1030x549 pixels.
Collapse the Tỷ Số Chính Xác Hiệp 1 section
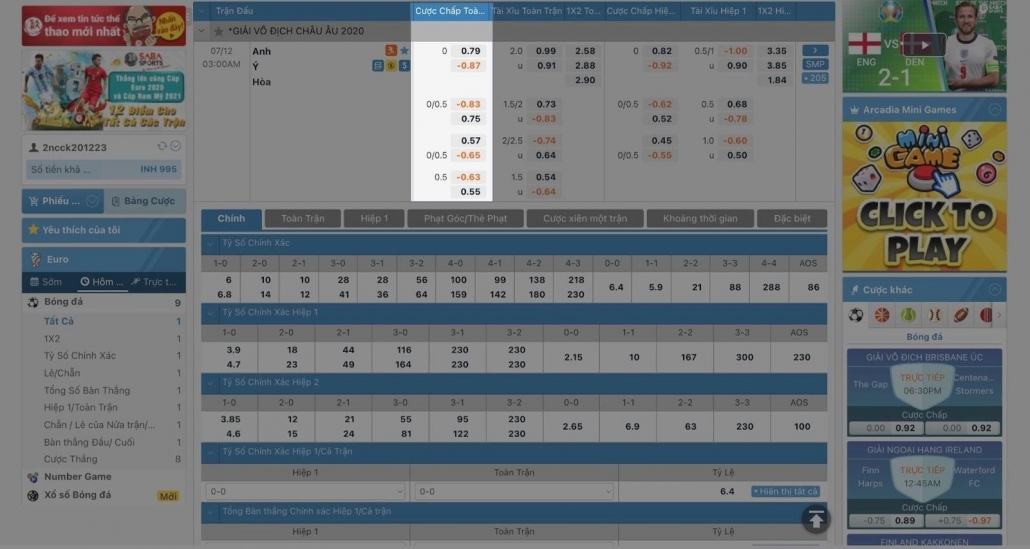210,313
